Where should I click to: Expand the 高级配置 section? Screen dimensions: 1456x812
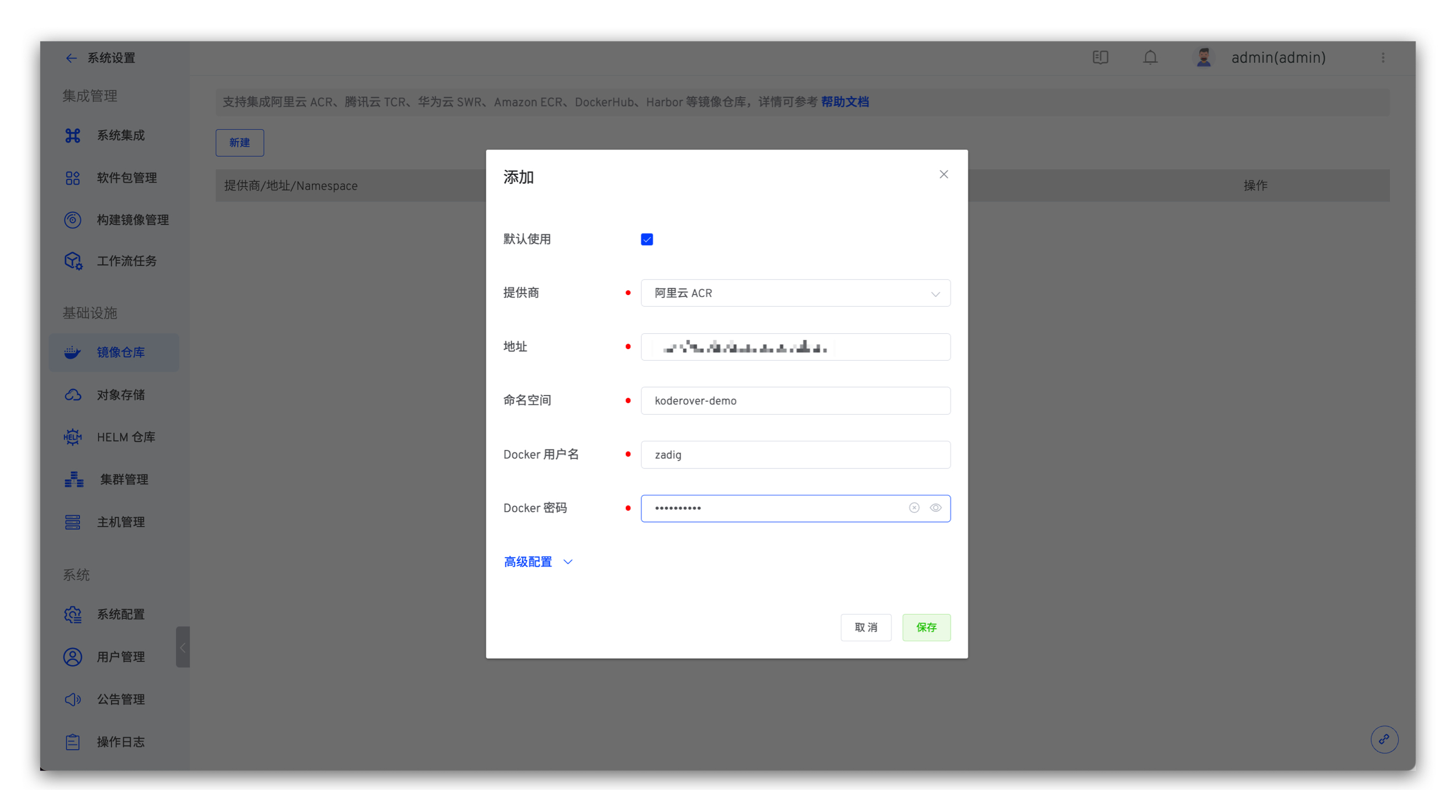pyautogui.click(x=538, y=561)
